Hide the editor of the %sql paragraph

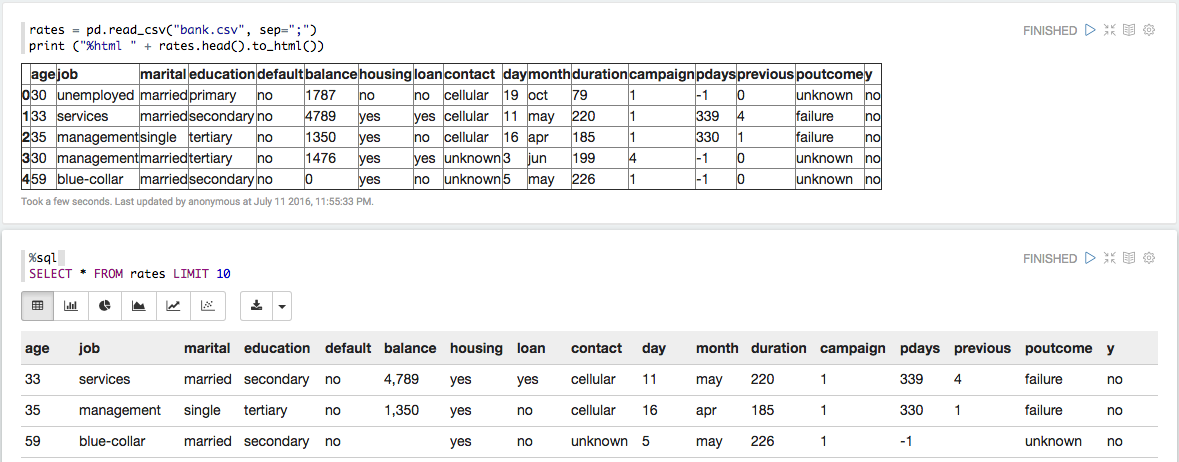[x=1109, y=258]
